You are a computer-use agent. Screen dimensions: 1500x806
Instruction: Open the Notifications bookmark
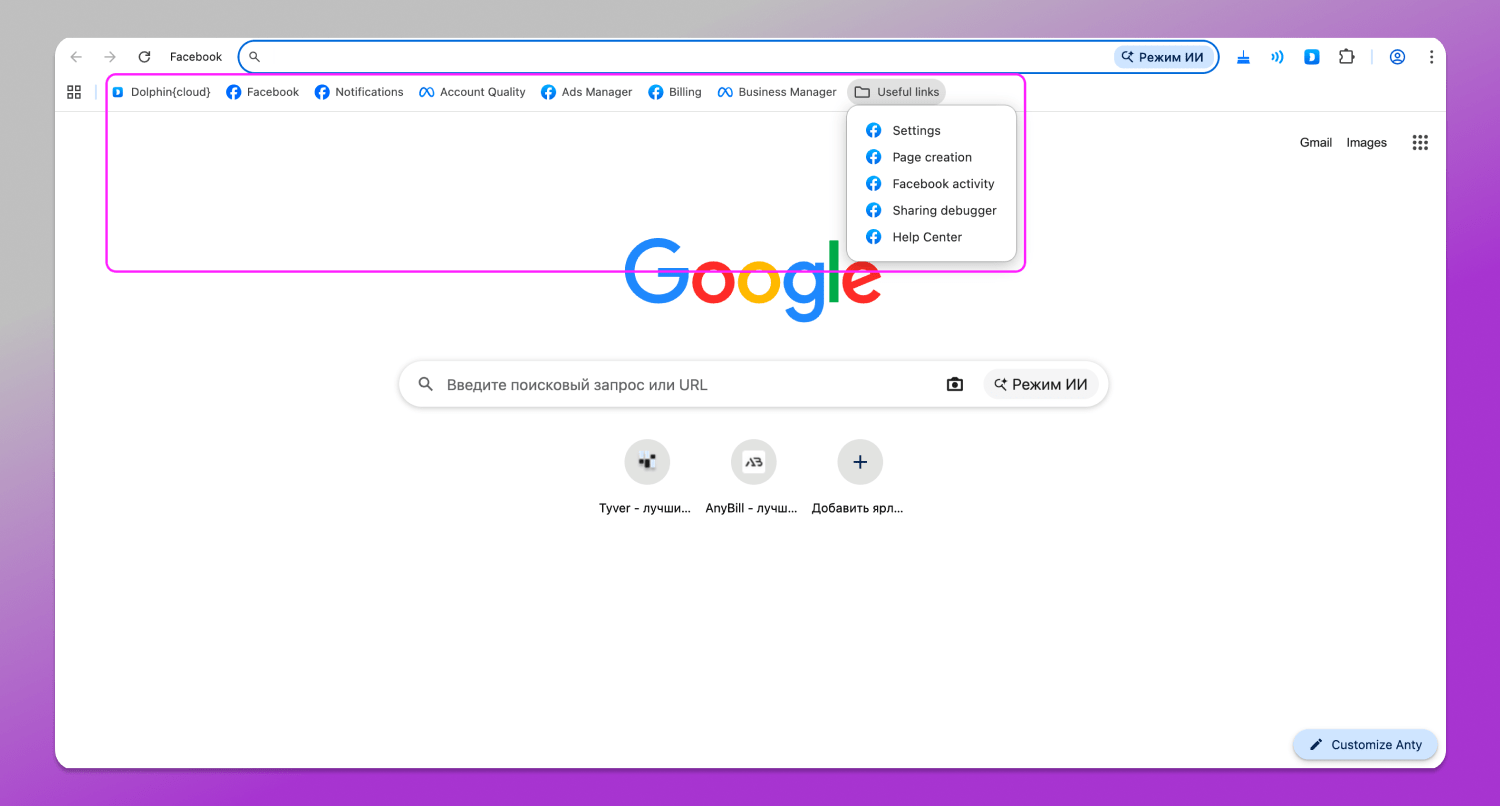coord(359,92)
